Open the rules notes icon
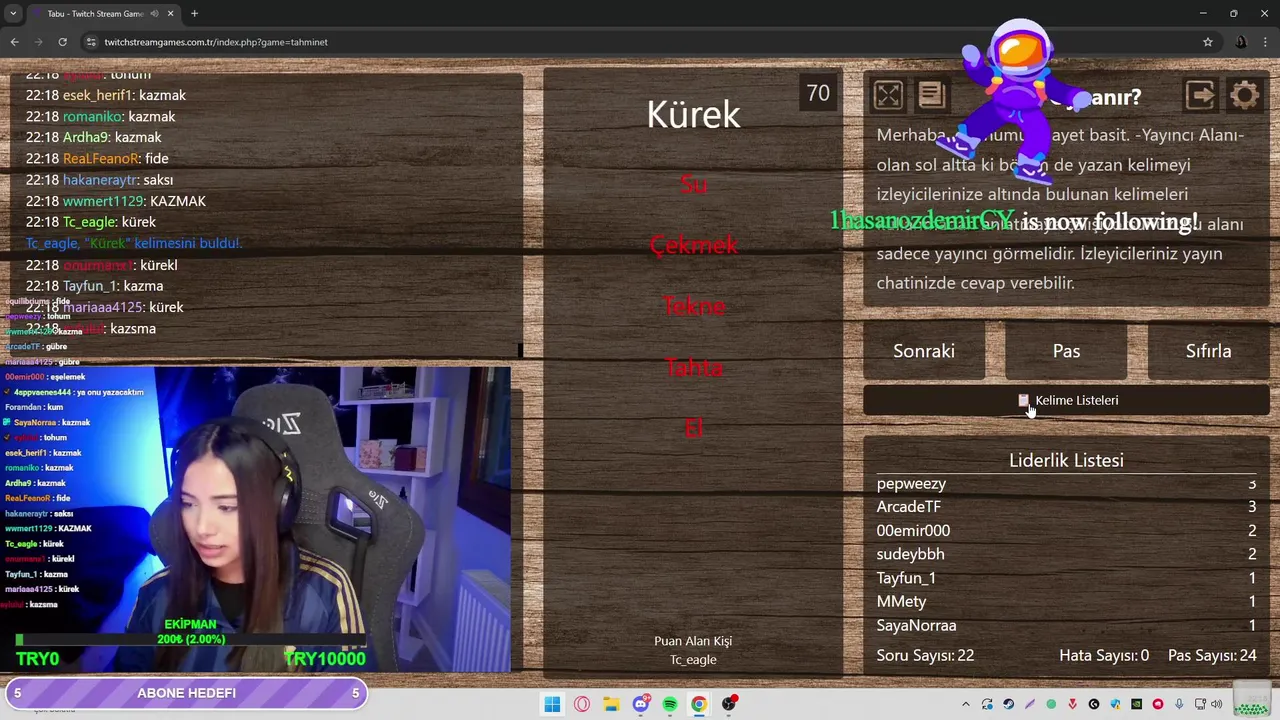The height and width of the screenshot is (720, 1280). tap(931, 95)
